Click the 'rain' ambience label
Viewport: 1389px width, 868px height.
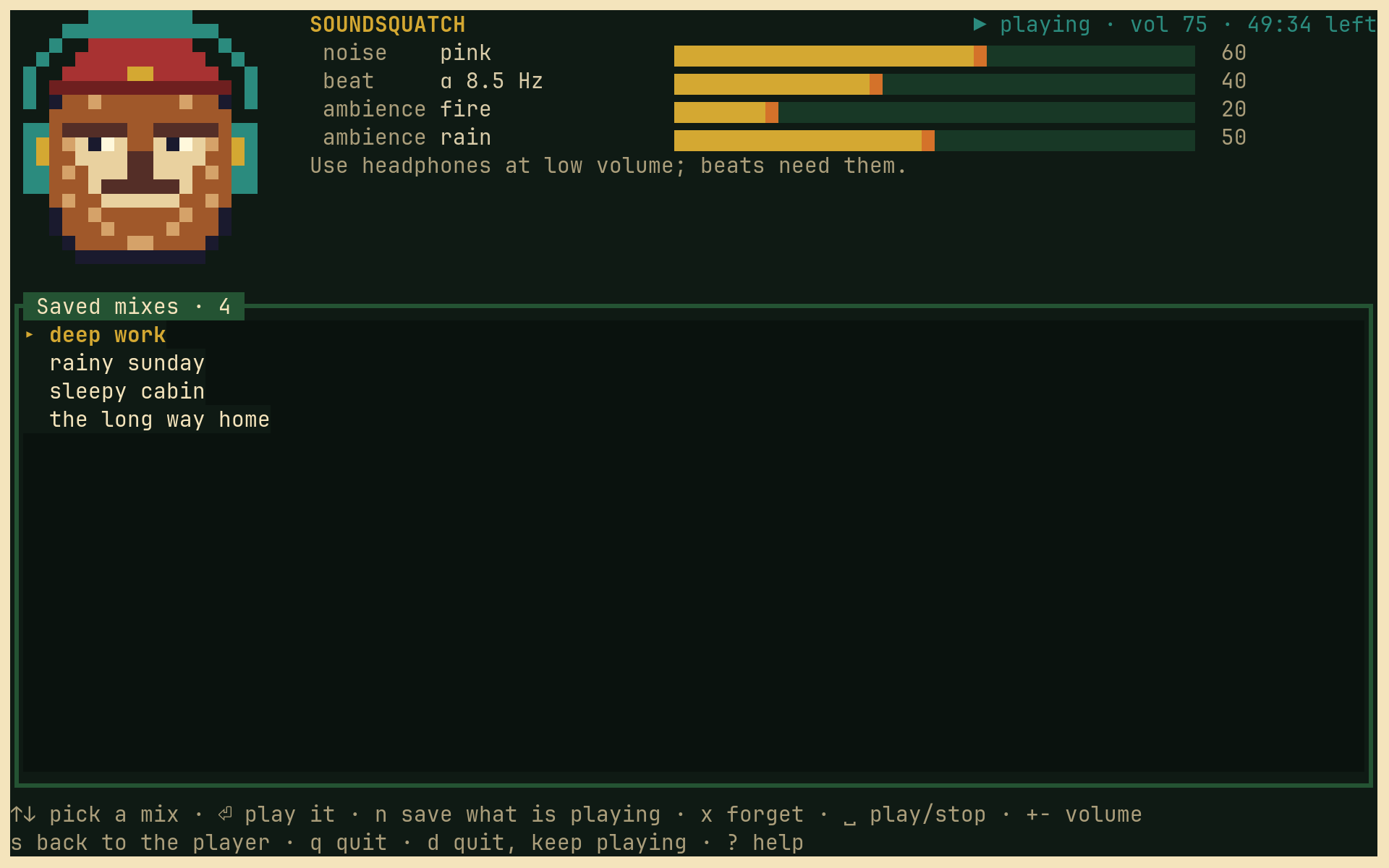coord(466,137)
